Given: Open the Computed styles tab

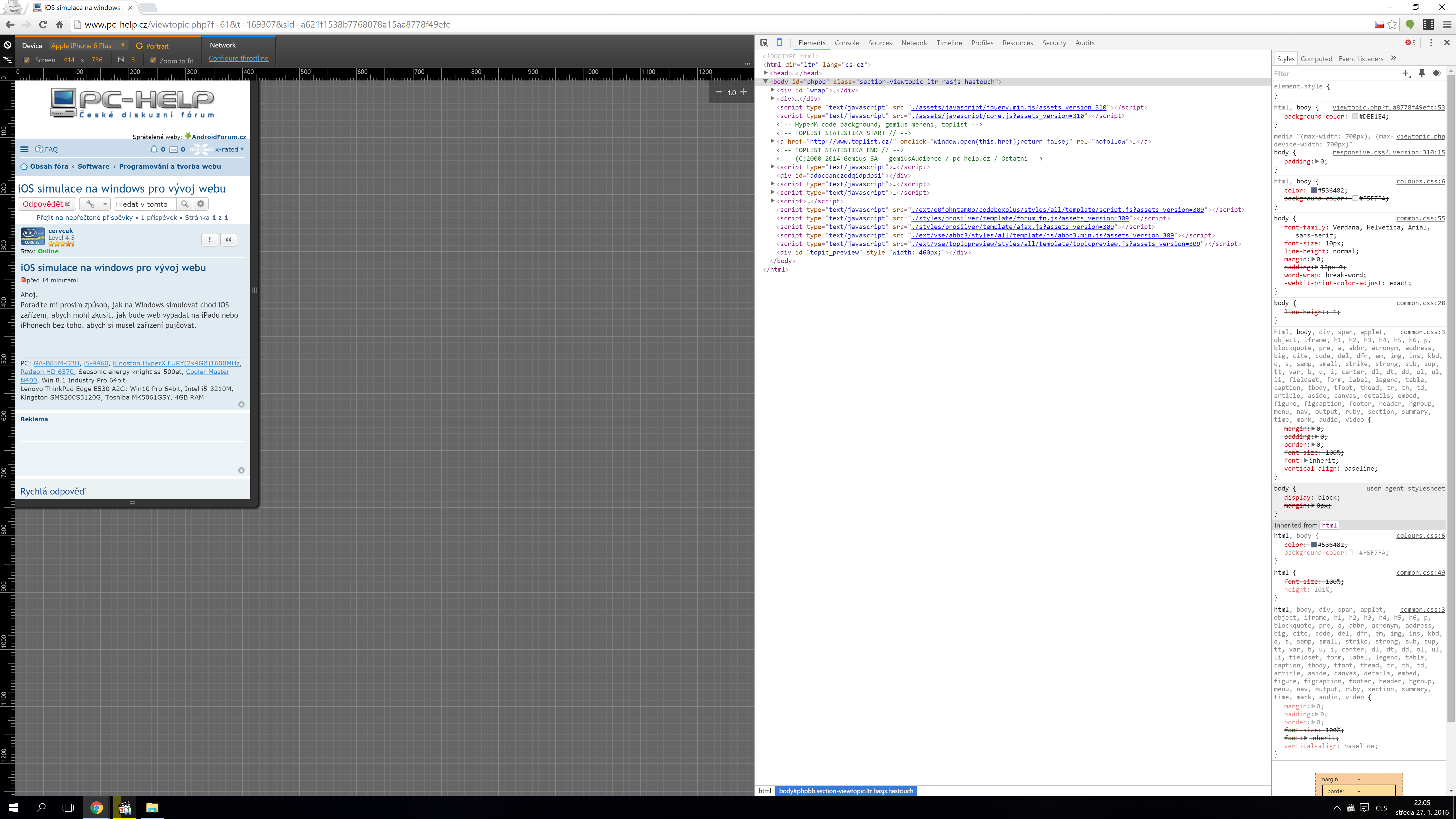Looking at the screenshot, I should point(1316,59).
